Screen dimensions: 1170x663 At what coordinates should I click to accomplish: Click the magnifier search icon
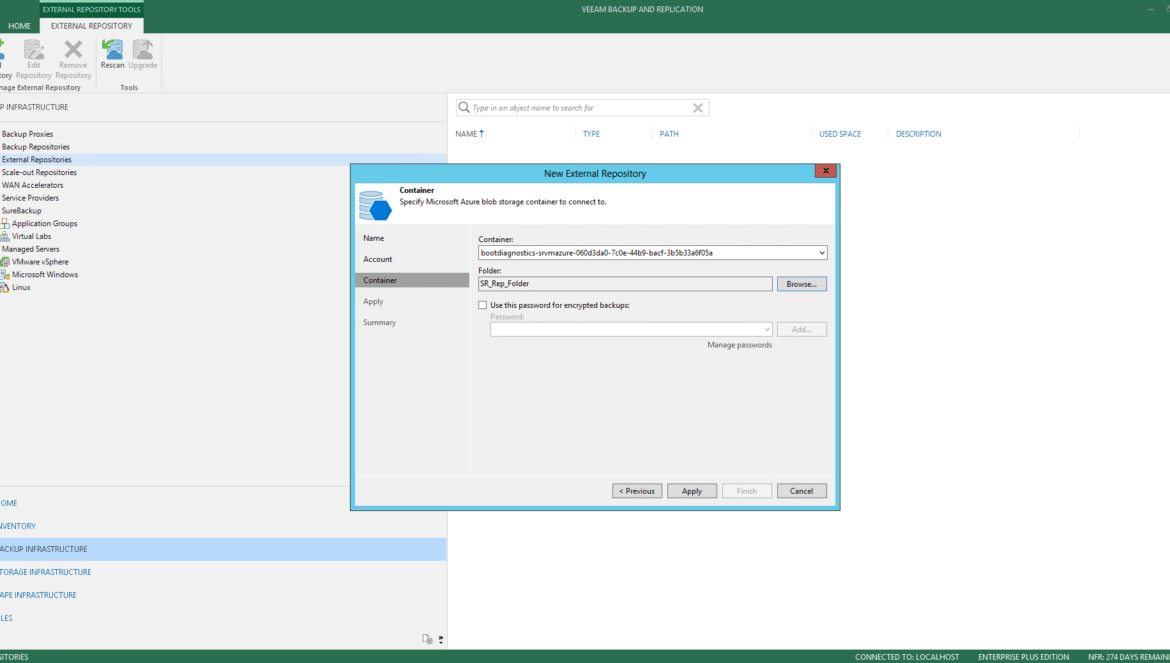click(x=464, y=107)
